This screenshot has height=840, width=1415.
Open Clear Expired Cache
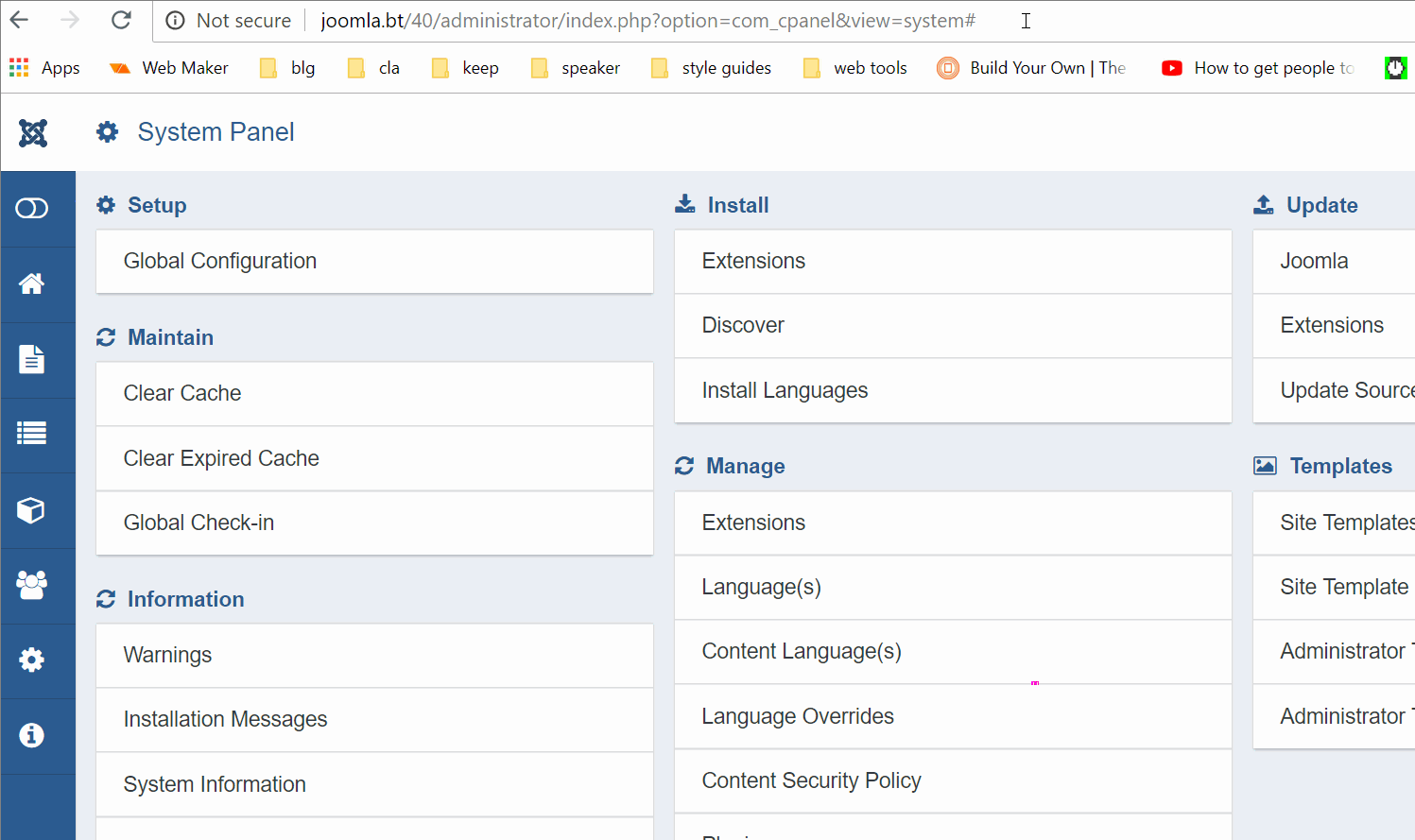click(x=374, y=458)
